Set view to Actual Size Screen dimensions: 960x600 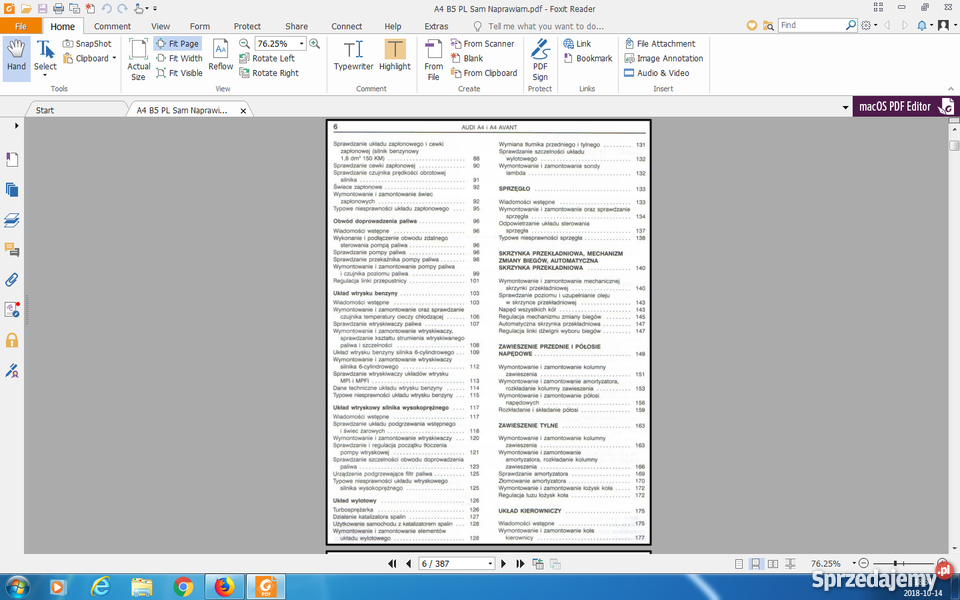click(x=138, y=59)
